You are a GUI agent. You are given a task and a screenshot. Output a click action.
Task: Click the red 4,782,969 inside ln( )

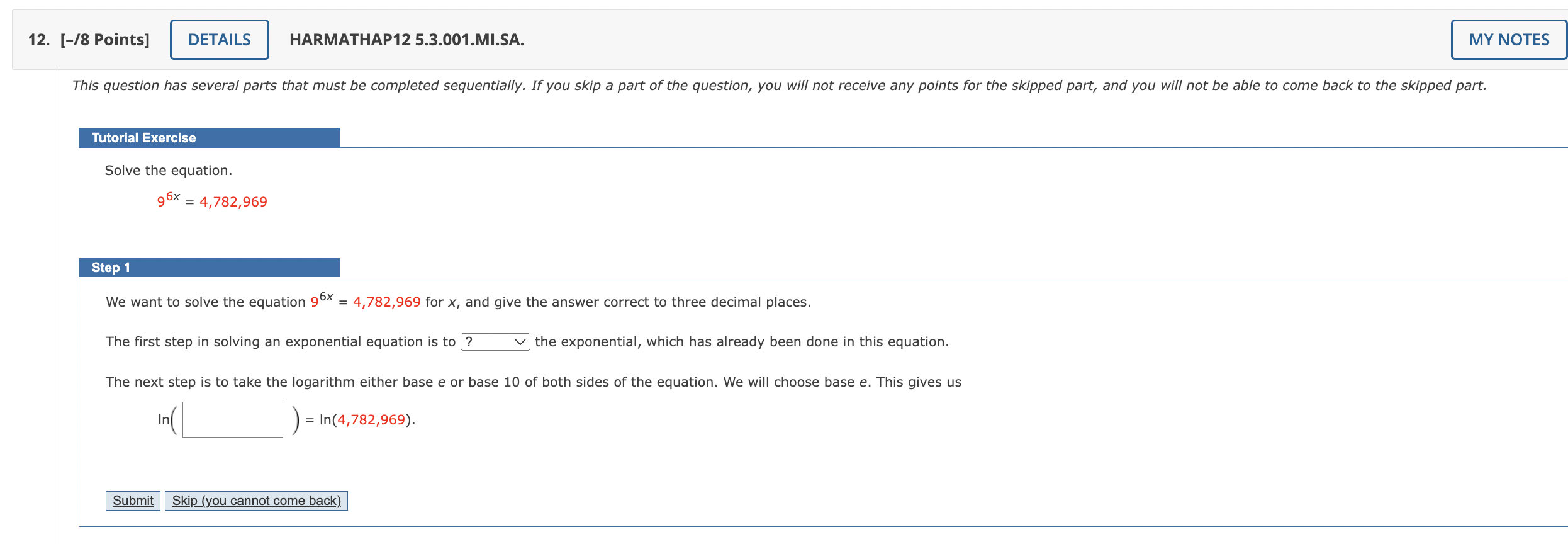pyautogui.click(x=371, y=419)
